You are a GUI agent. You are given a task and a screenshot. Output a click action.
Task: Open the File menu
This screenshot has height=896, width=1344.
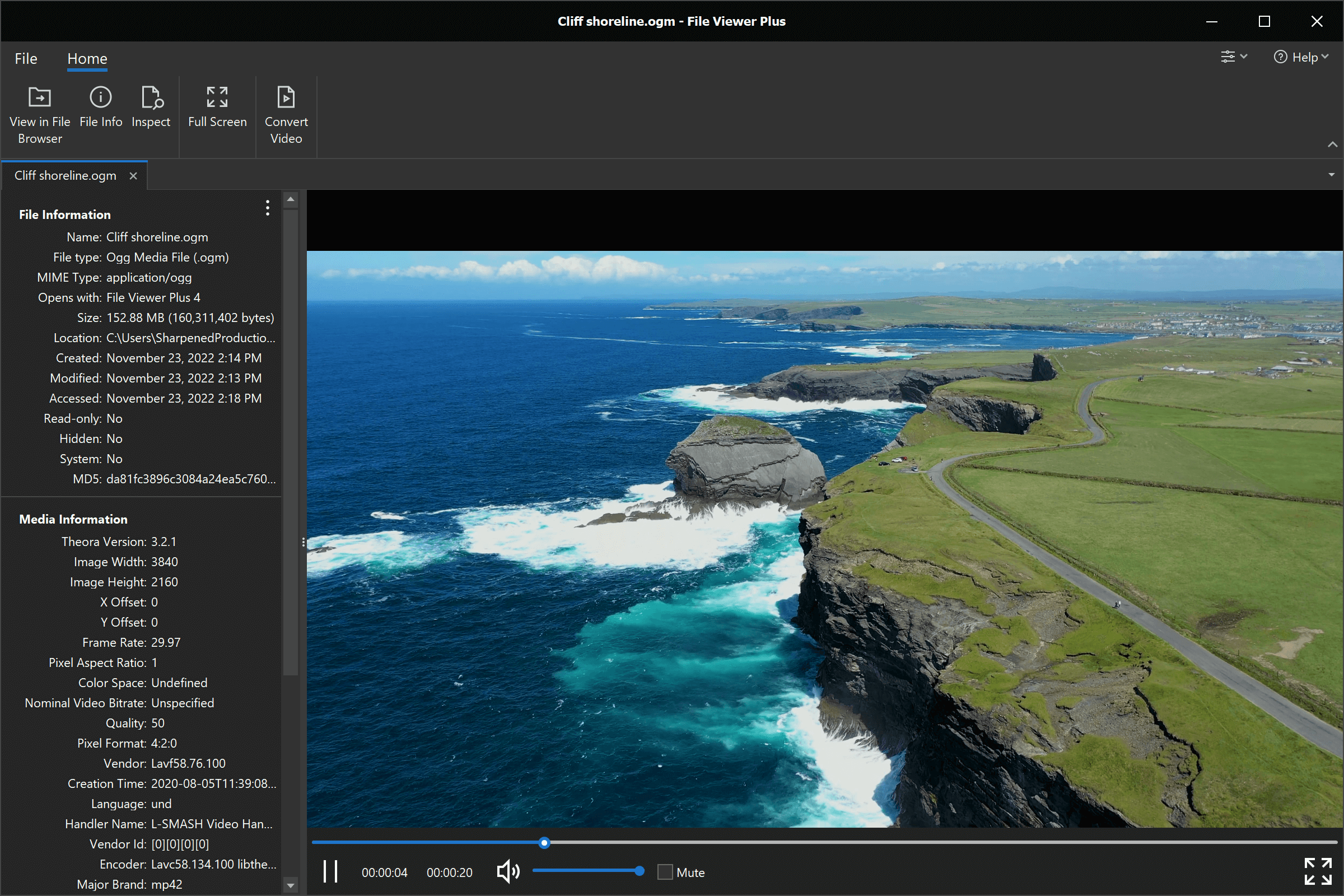pyautogui.click(x=26, y=58)
